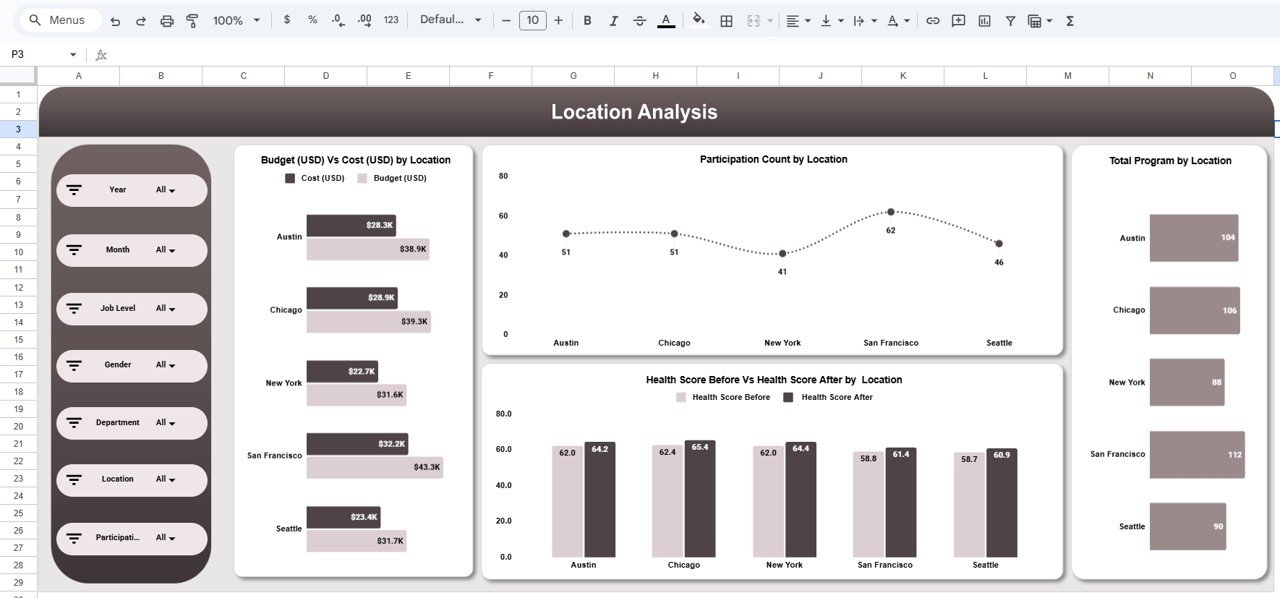Click the Undo button
Screen dimensions: 1280x598
coord(115,19)
